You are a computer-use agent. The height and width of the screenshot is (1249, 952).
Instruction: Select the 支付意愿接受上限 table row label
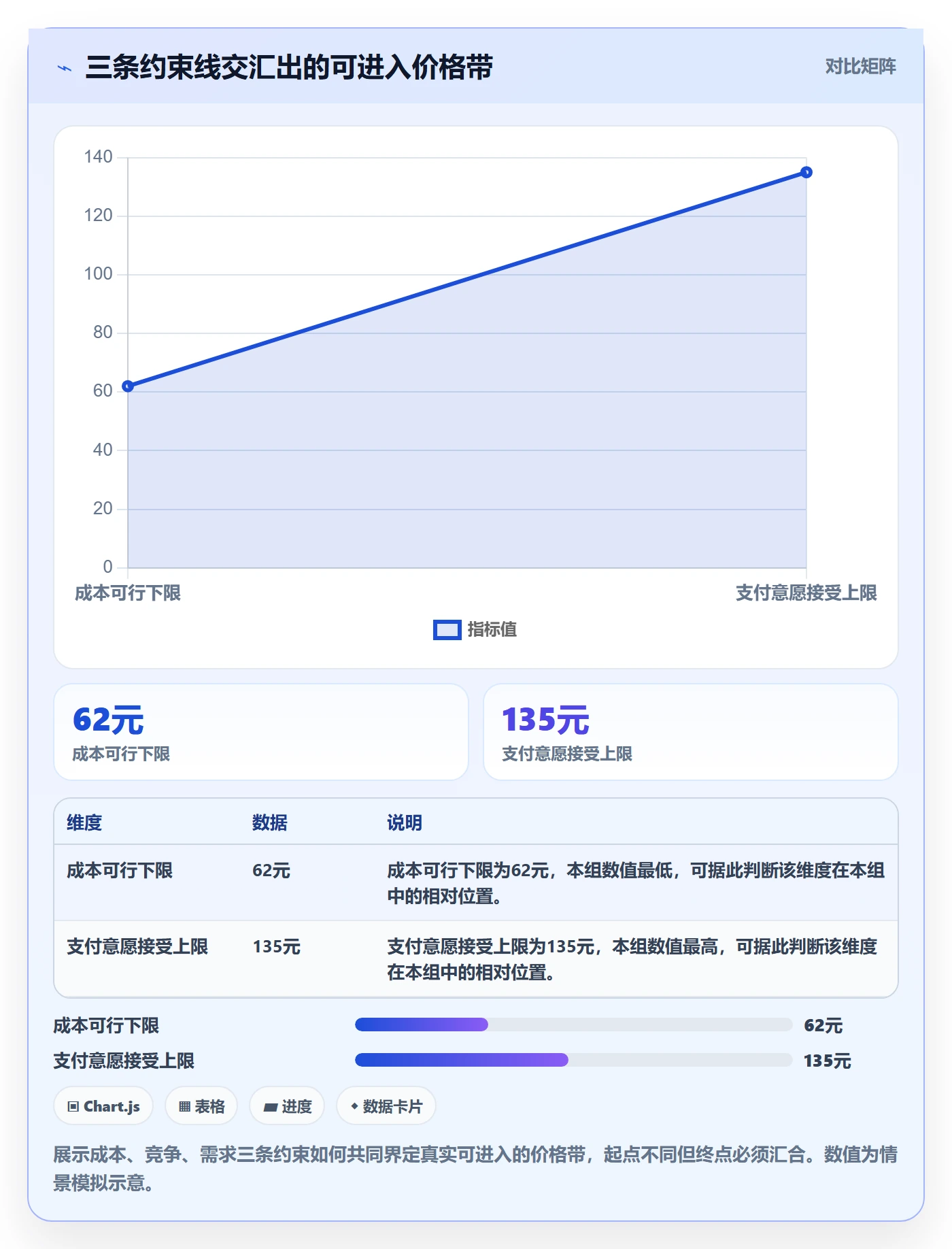(x=137, y=947)
